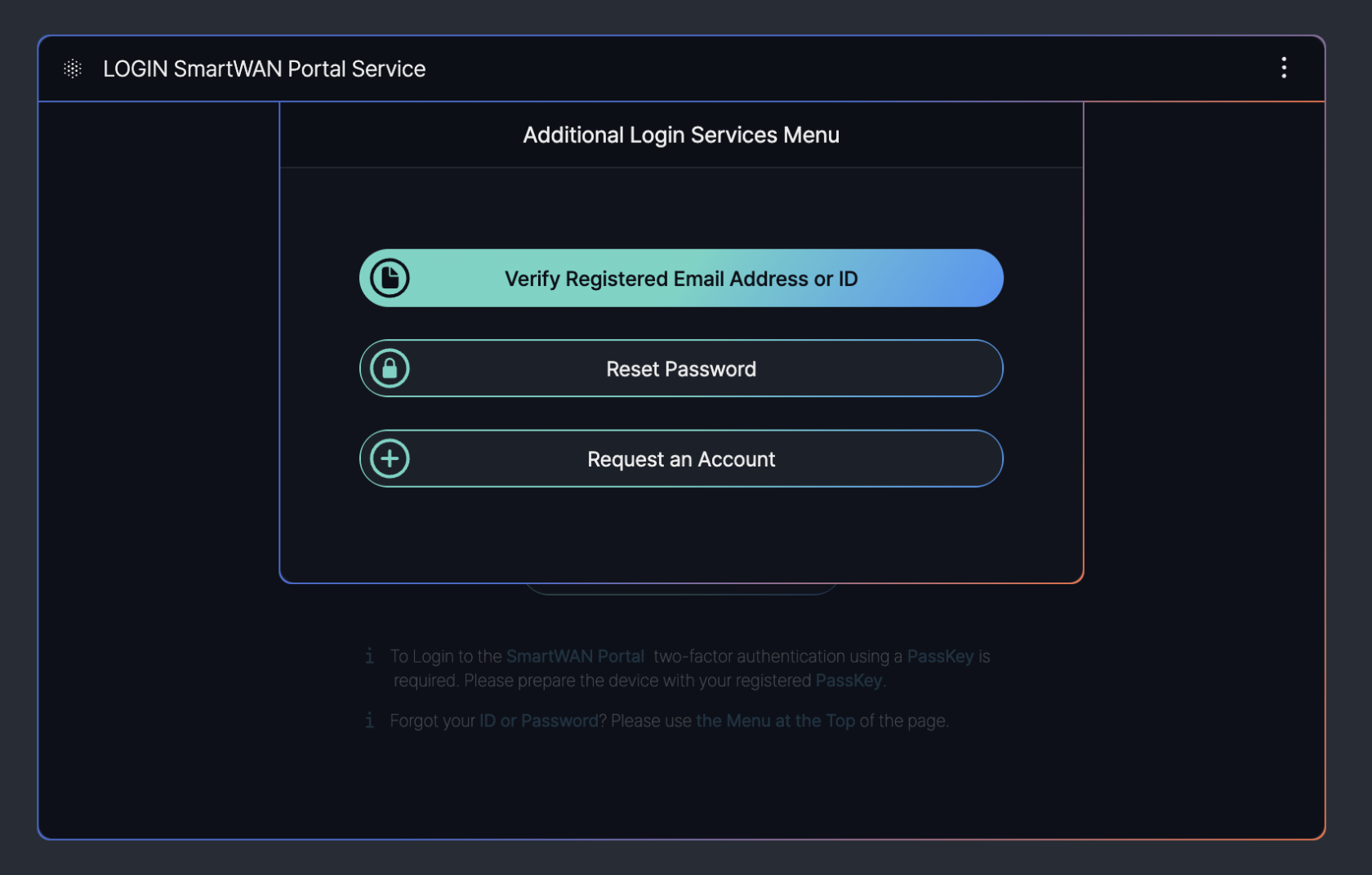Click the partially hidden button beneath the dialog

click(x=680, y=589)
